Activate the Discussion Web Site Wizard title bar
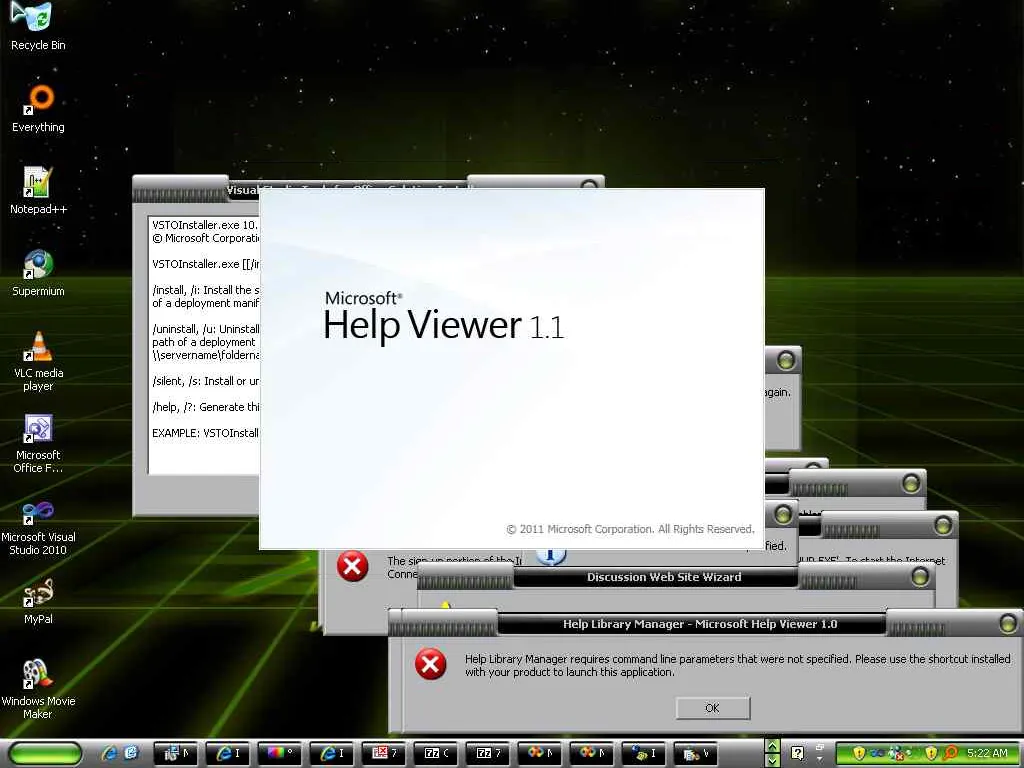 (664, 577)
